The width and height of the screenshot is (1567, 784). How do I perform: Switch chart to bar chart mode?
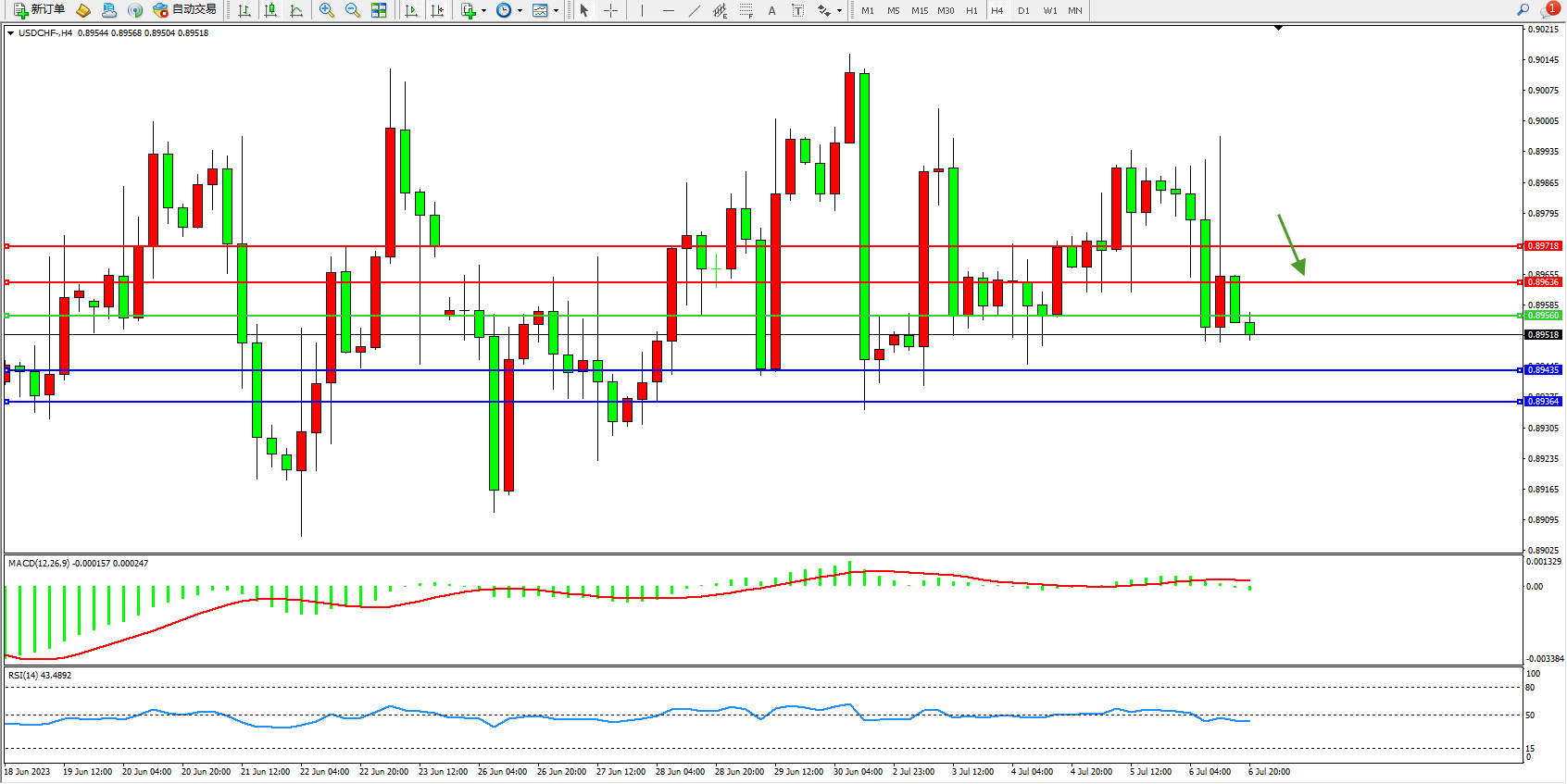[244, 10]
